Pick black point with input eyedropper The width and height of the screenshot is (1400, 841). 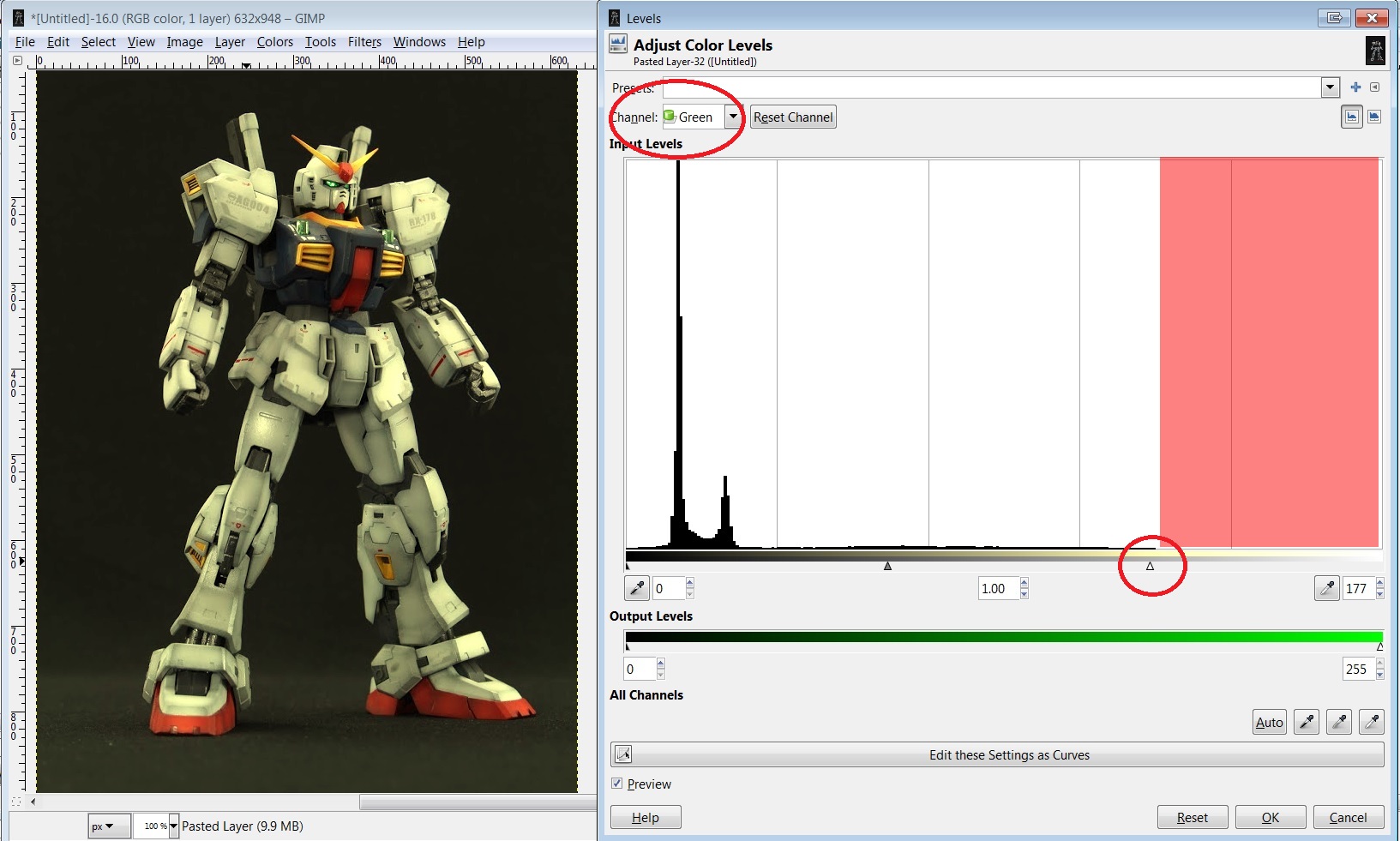click(637, 588)
